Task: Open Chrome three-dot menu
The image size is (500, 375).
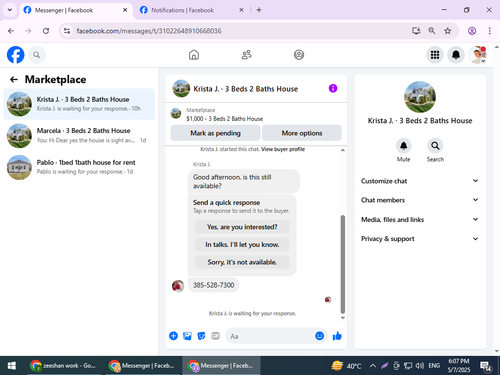Action: click(489, 31)
